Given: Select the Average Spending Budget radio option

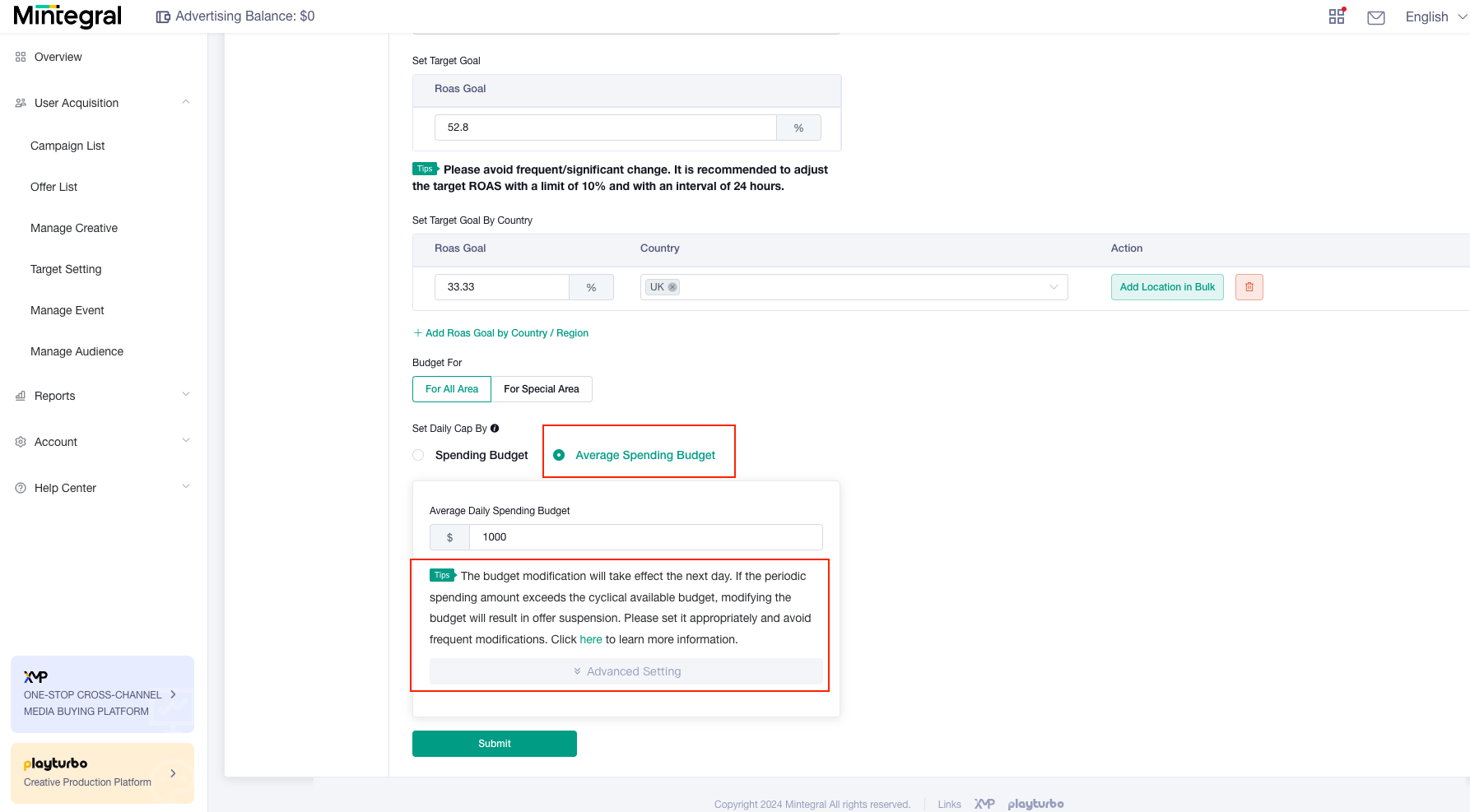Looking at the screenshot, I should pyautogui.click(x=561, y=455).
